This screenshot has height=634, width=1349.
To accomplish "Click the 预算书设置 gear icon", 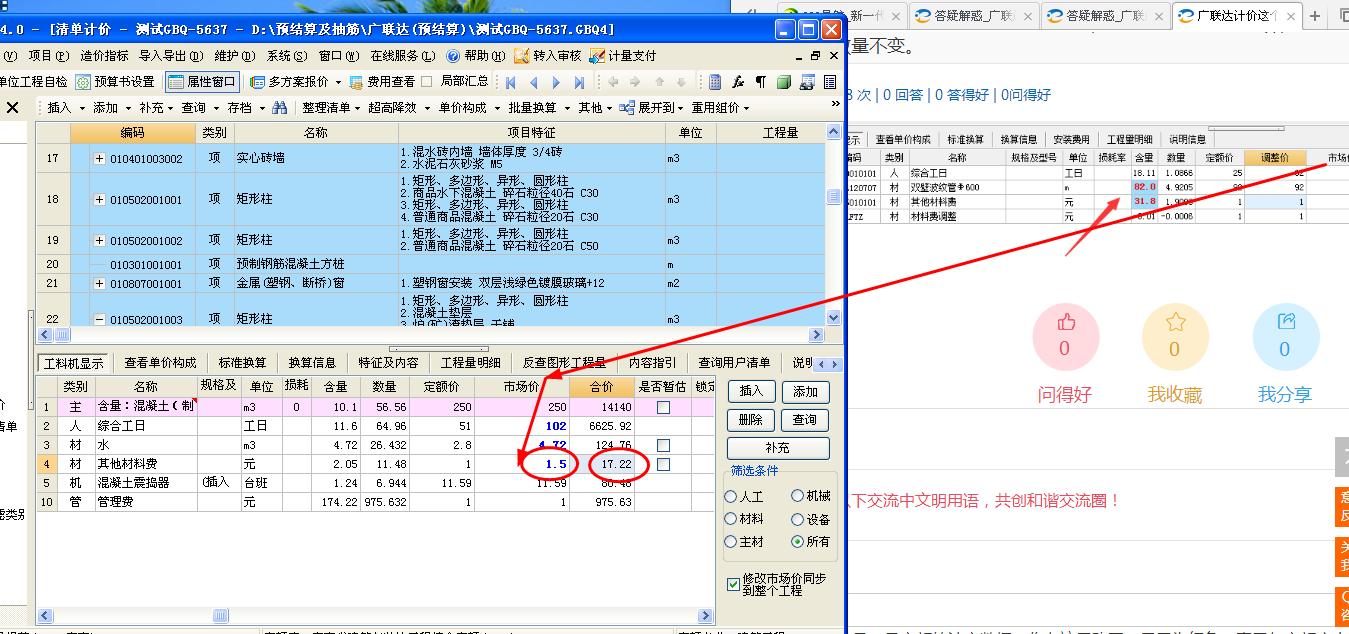I will click(83, 82).
